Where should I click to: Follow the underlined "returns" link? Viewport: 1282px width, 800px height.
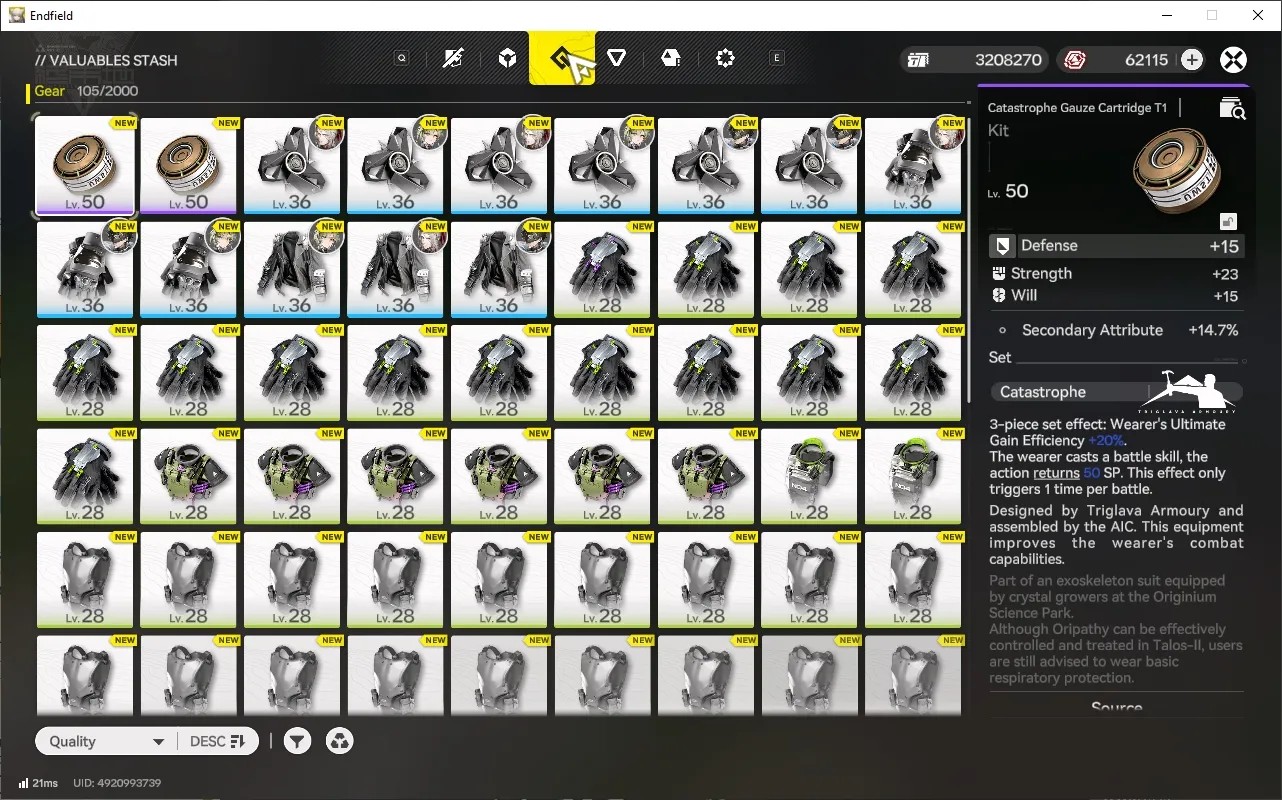[1056, 473]
